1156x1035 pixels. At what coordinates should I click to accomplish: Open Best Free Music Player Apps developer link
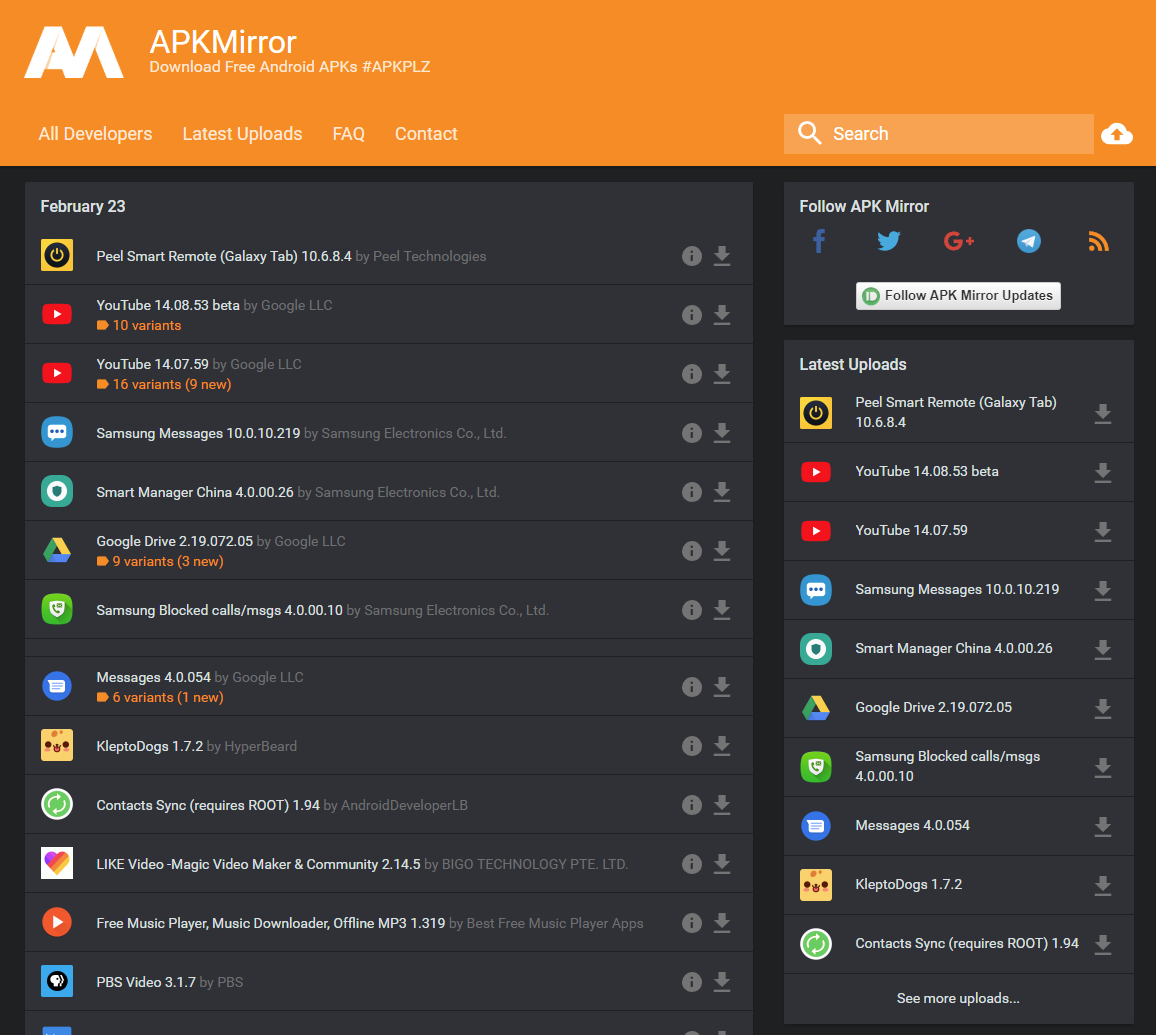click(554, 923)
